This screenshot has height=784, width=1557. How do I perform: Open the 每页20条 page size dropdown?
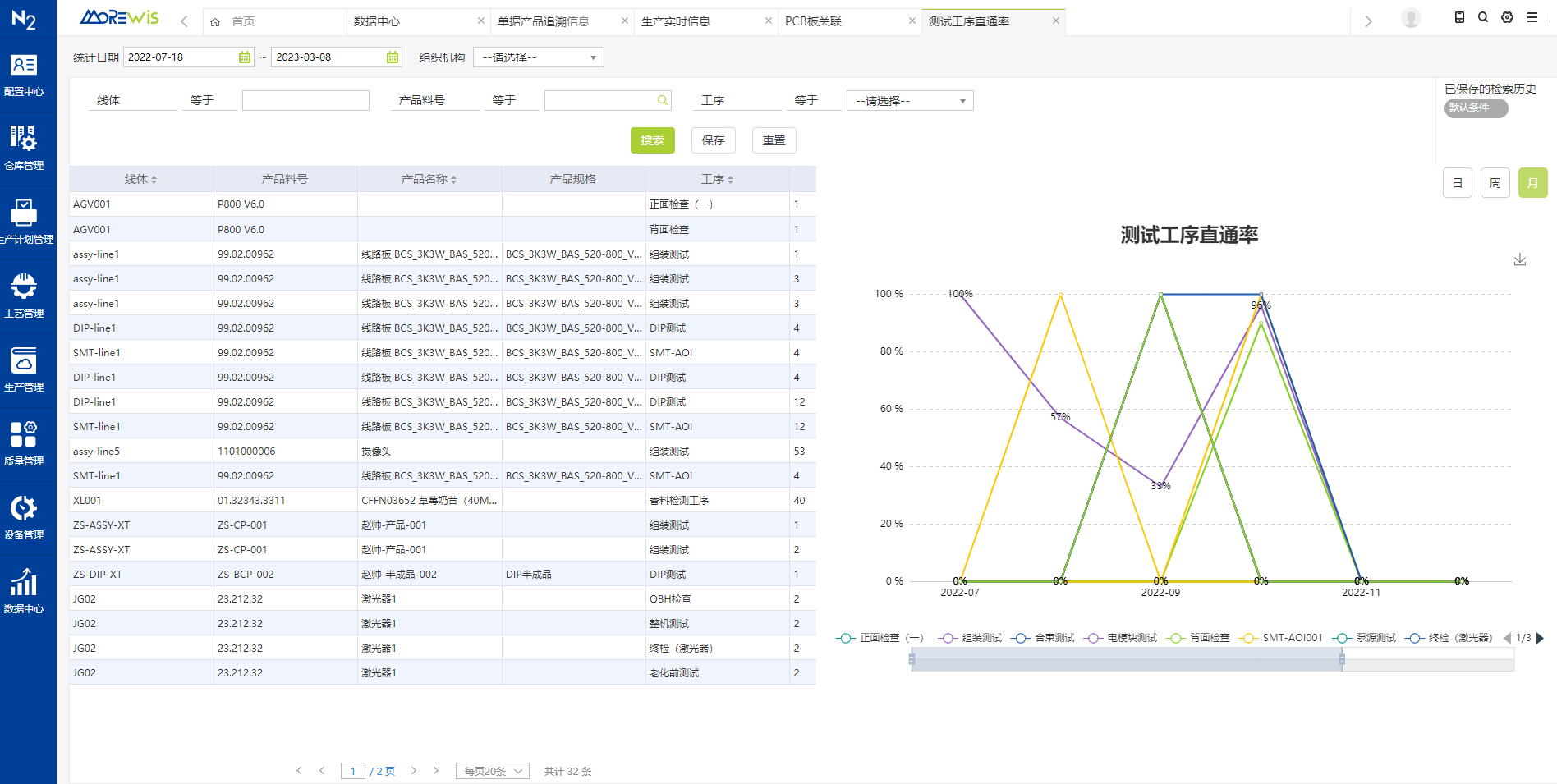(x=493, y=771)
